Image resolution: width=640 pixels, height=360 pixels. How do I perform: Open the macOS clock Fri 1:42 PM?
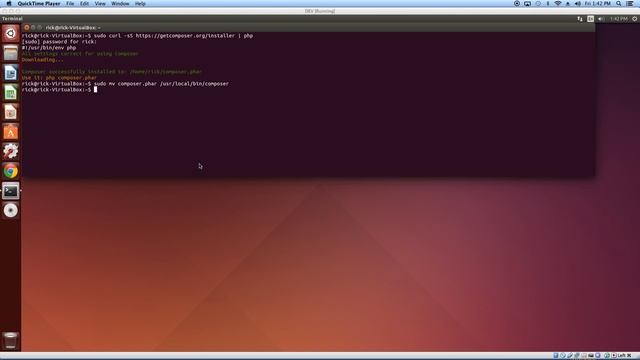(598, 3)
